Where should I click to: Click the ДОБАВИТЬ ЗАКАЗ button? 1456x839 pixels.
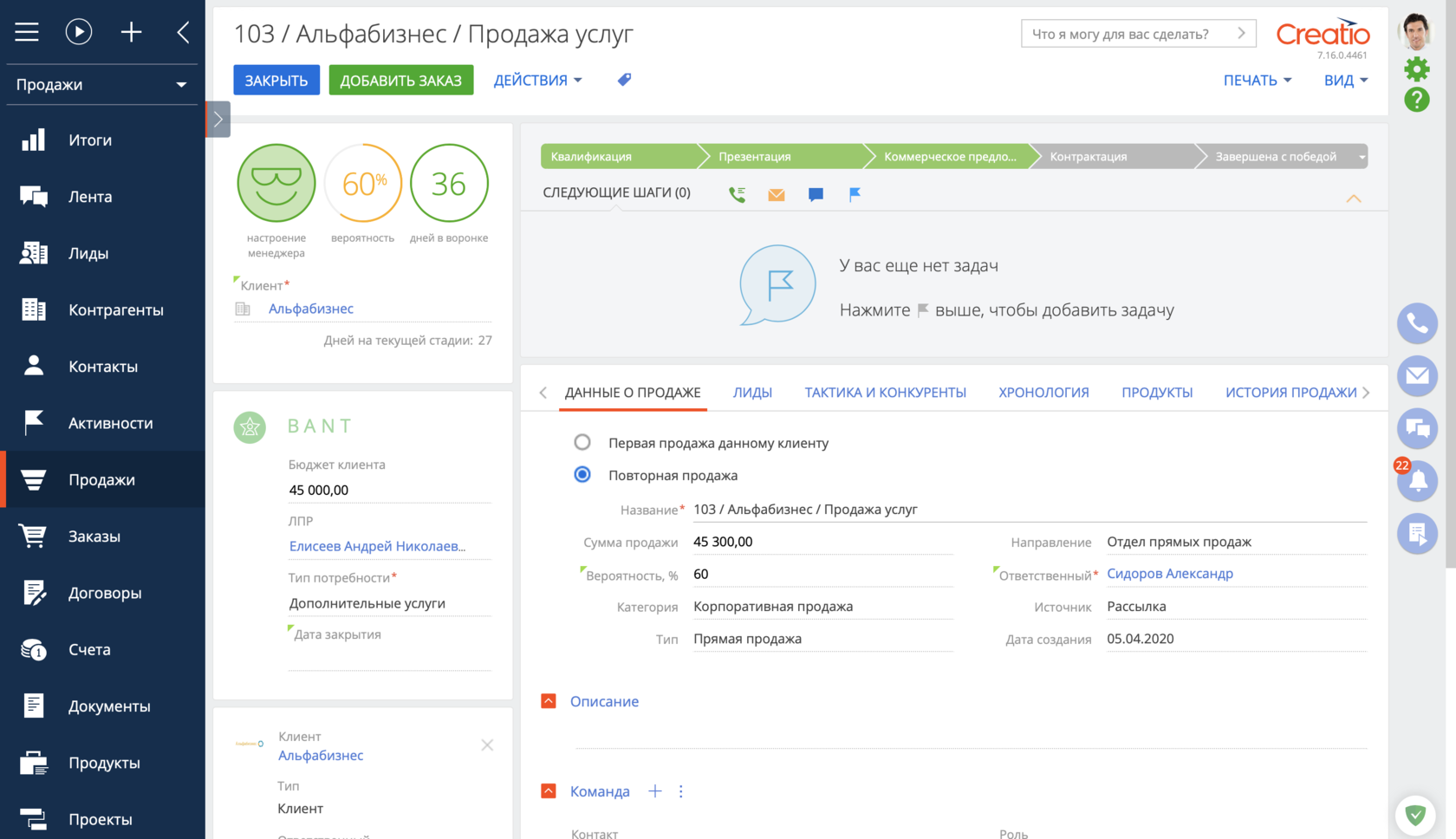tap(401, 80)
